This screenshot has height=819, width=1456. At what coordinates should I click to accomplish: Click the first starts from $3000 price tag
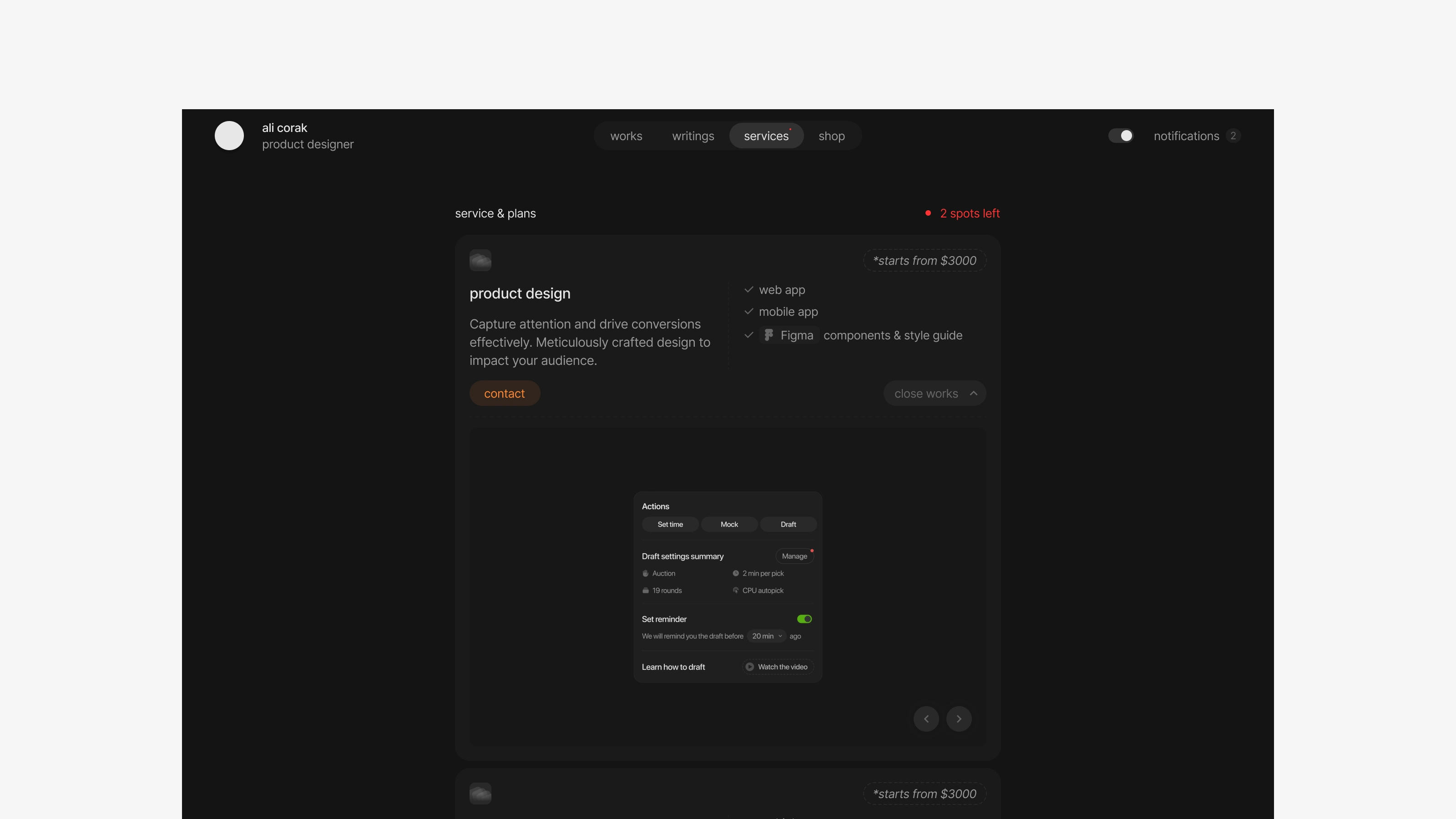[924, 261]
